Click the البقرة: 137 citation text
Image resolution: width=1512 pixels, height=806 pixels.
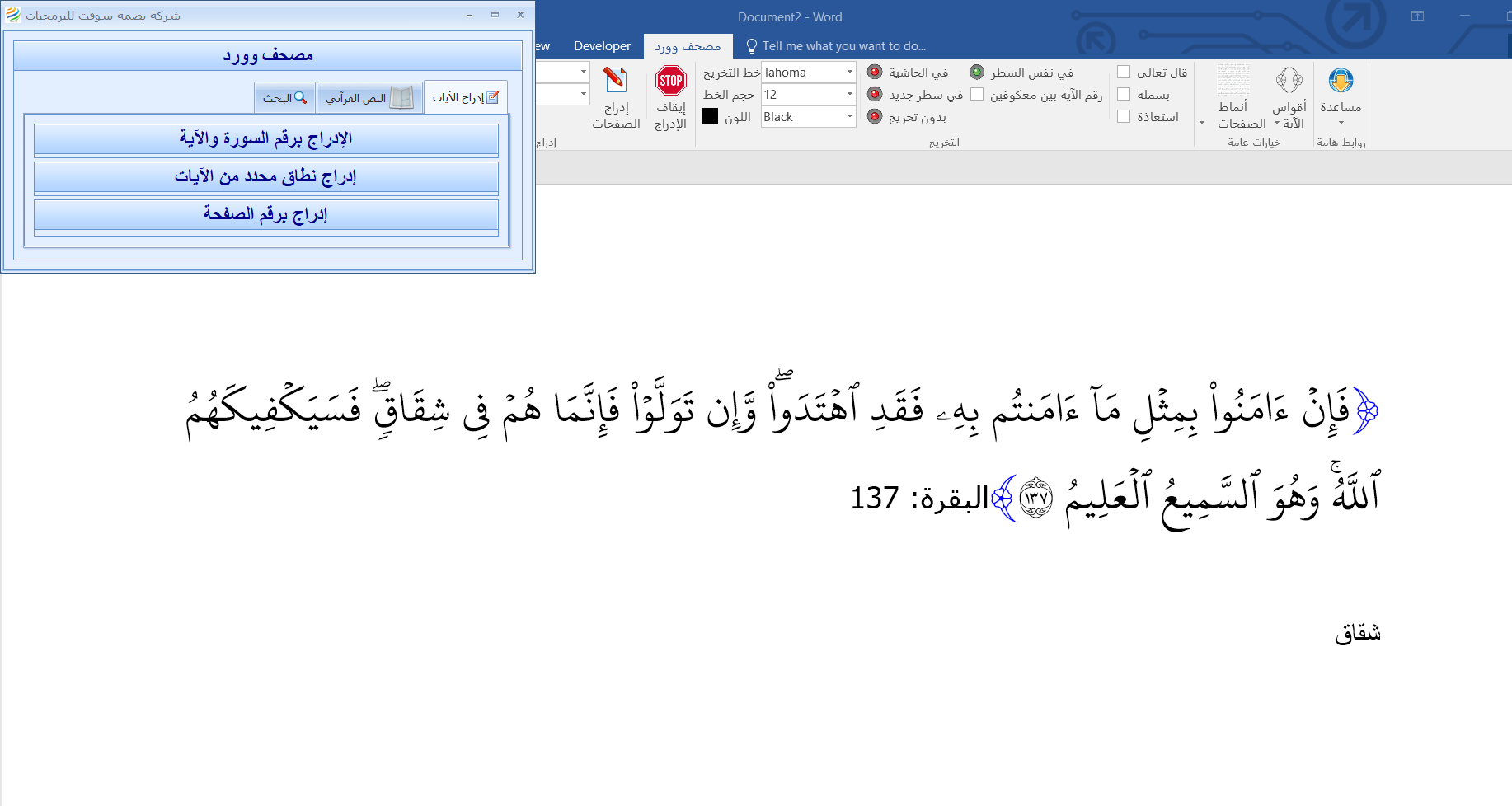918,499
